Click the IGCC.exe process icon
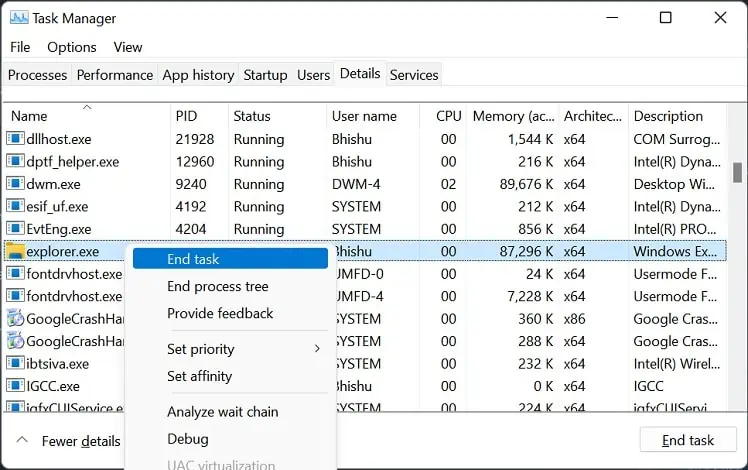The height and width of the screenshot is (470, 748). coord(15,385)
